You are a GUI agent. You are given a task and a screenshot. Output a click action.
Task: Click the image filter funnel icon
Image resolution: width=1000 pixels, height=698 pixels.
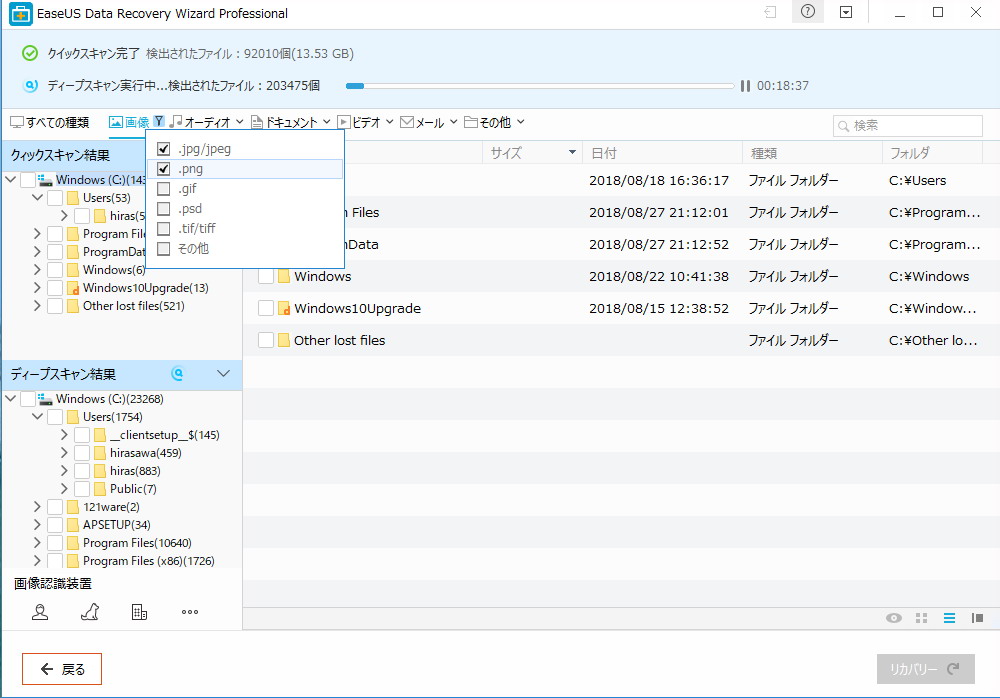click(x=159, y=121)
